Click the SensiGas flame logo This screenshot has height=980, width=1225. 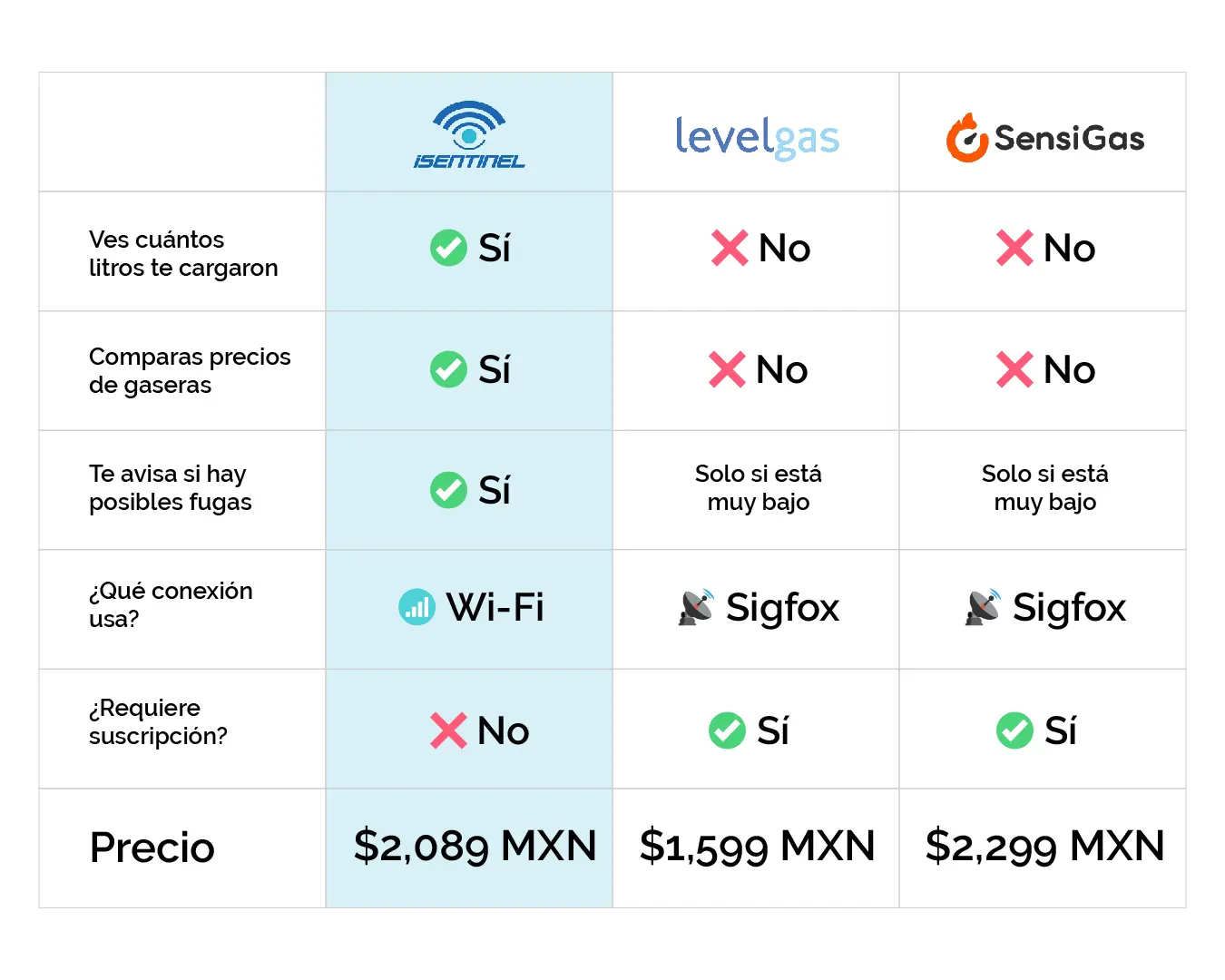(x=967, y=138)
